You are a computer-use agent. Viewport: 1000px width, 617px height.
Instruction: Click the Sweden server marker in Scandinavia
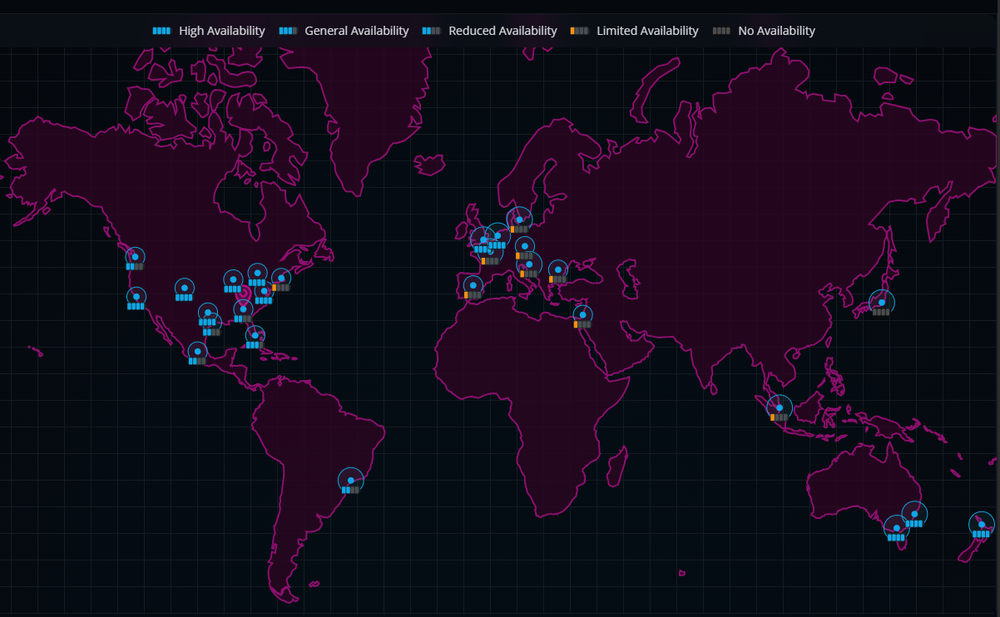pyautogui.click(x=518, y=219)
